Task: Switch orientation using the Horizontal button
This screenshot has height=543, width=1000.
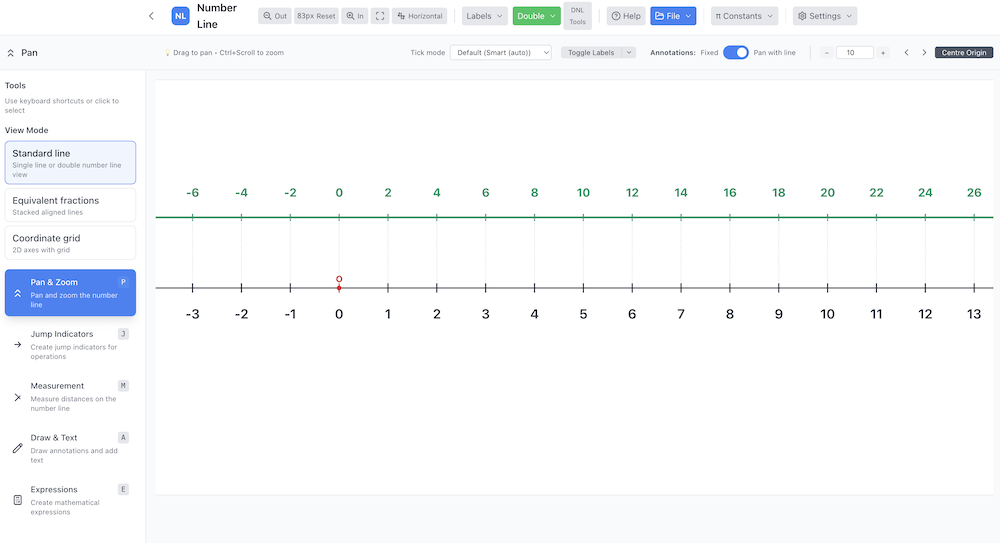Action: pyautogui.click(x=420, y=16)
